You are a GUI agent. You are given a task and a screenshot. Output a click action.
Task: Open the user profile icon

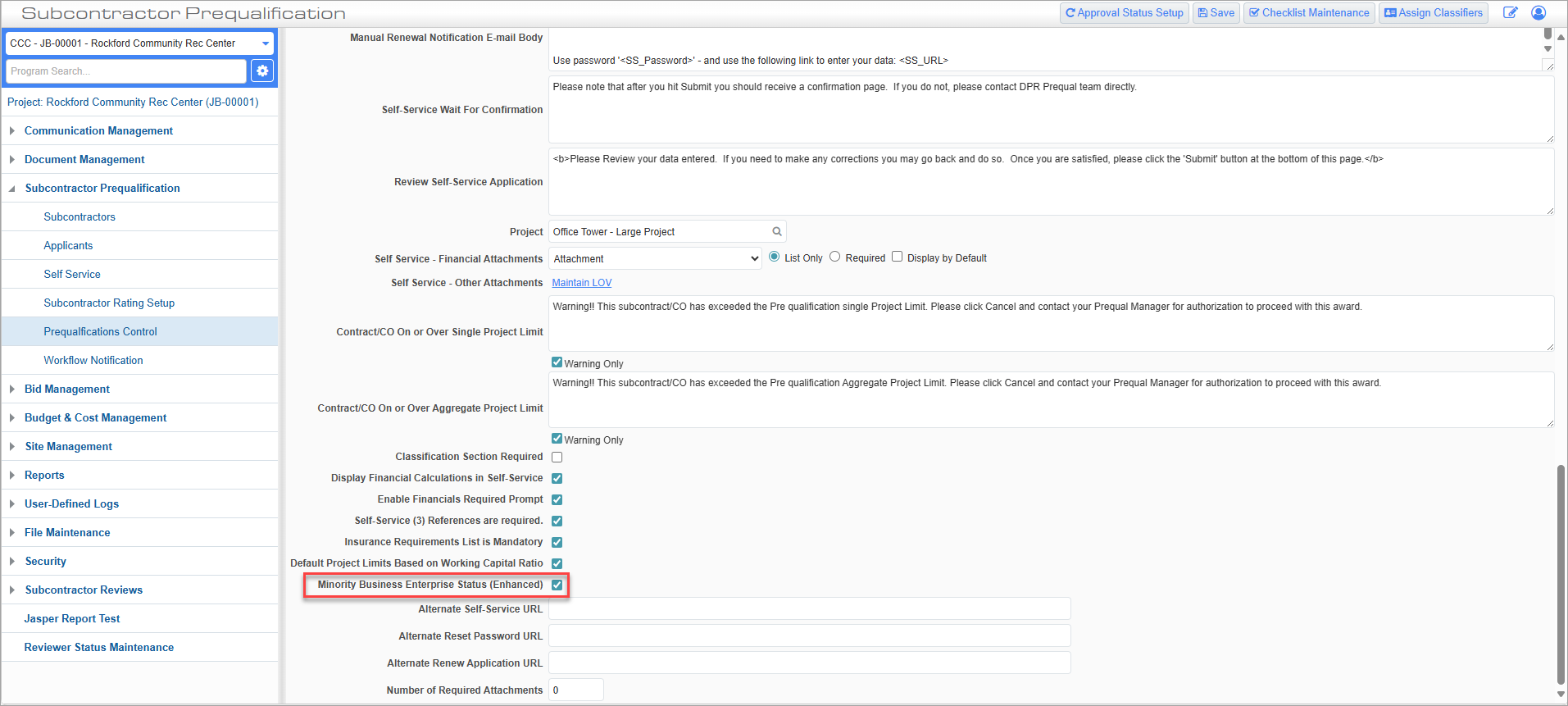point(1538,12)
